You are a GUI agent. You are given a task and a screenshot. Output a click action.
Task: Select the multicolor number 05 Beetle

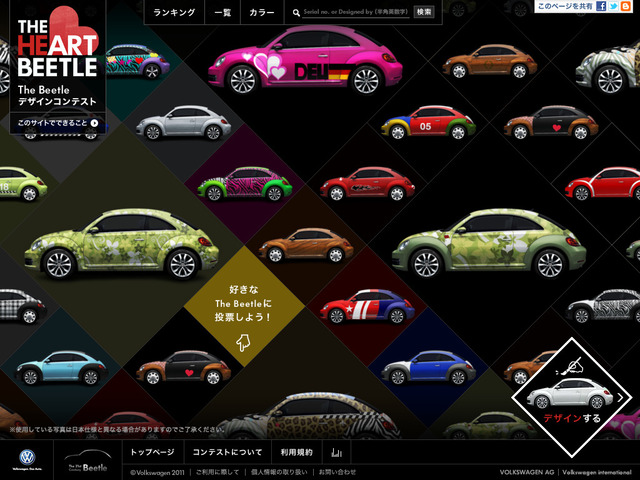(x=428, y=122)
